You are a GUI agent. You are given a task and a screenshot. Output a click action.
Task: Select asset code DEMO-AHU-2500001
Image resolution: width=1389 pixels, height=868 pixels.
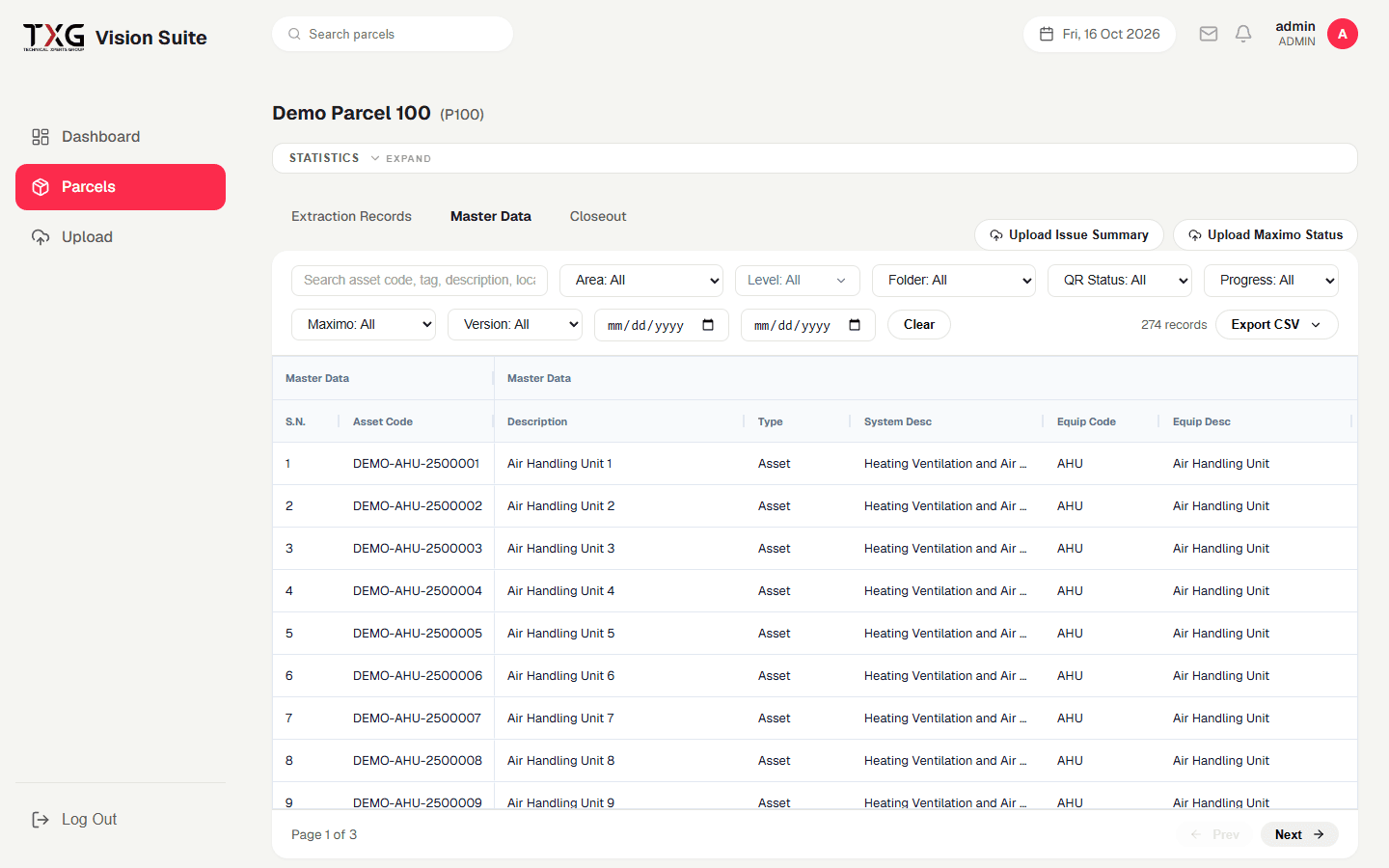click(x=417, y=464)
